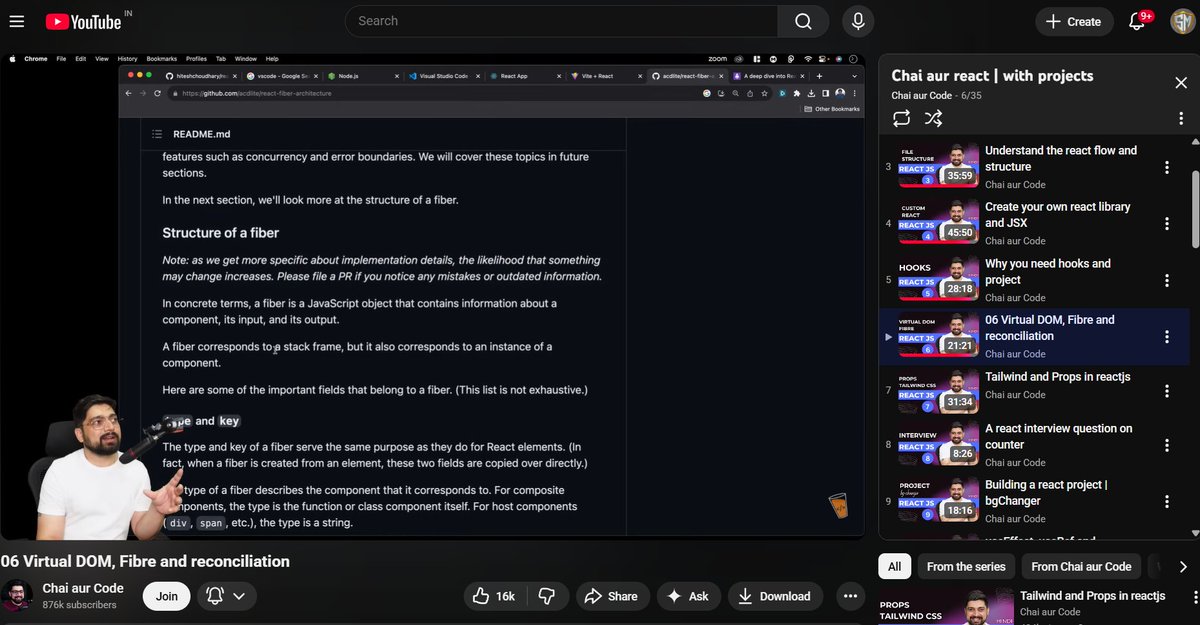Play Building a react project bgChanger
The width and height of the screenshot is (1200, 625).
tap(1046, 492)
